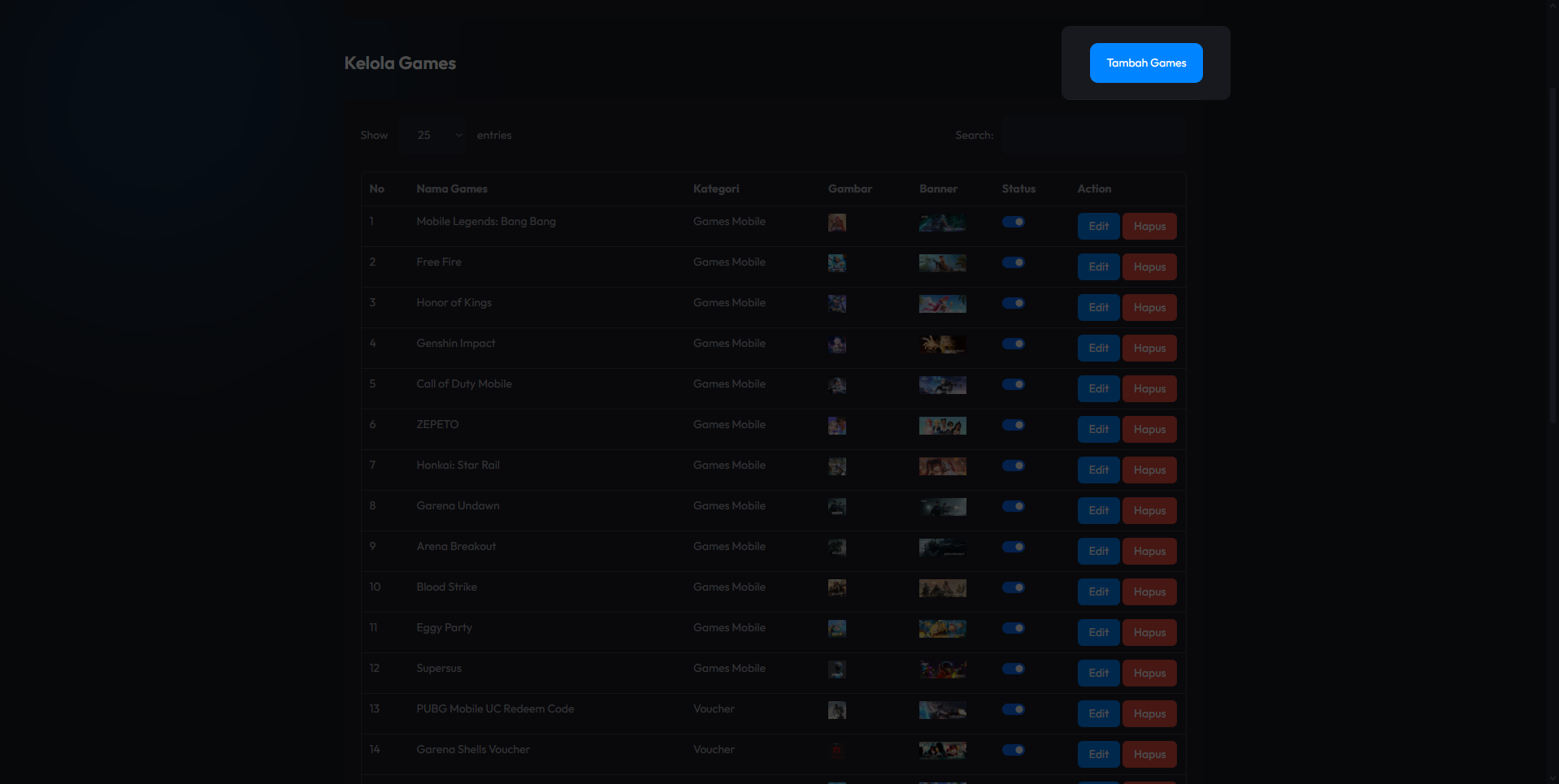The image size is (1559, 784).
Task: Edit the Arena Breakout entry
Action: click(1098, 551)
